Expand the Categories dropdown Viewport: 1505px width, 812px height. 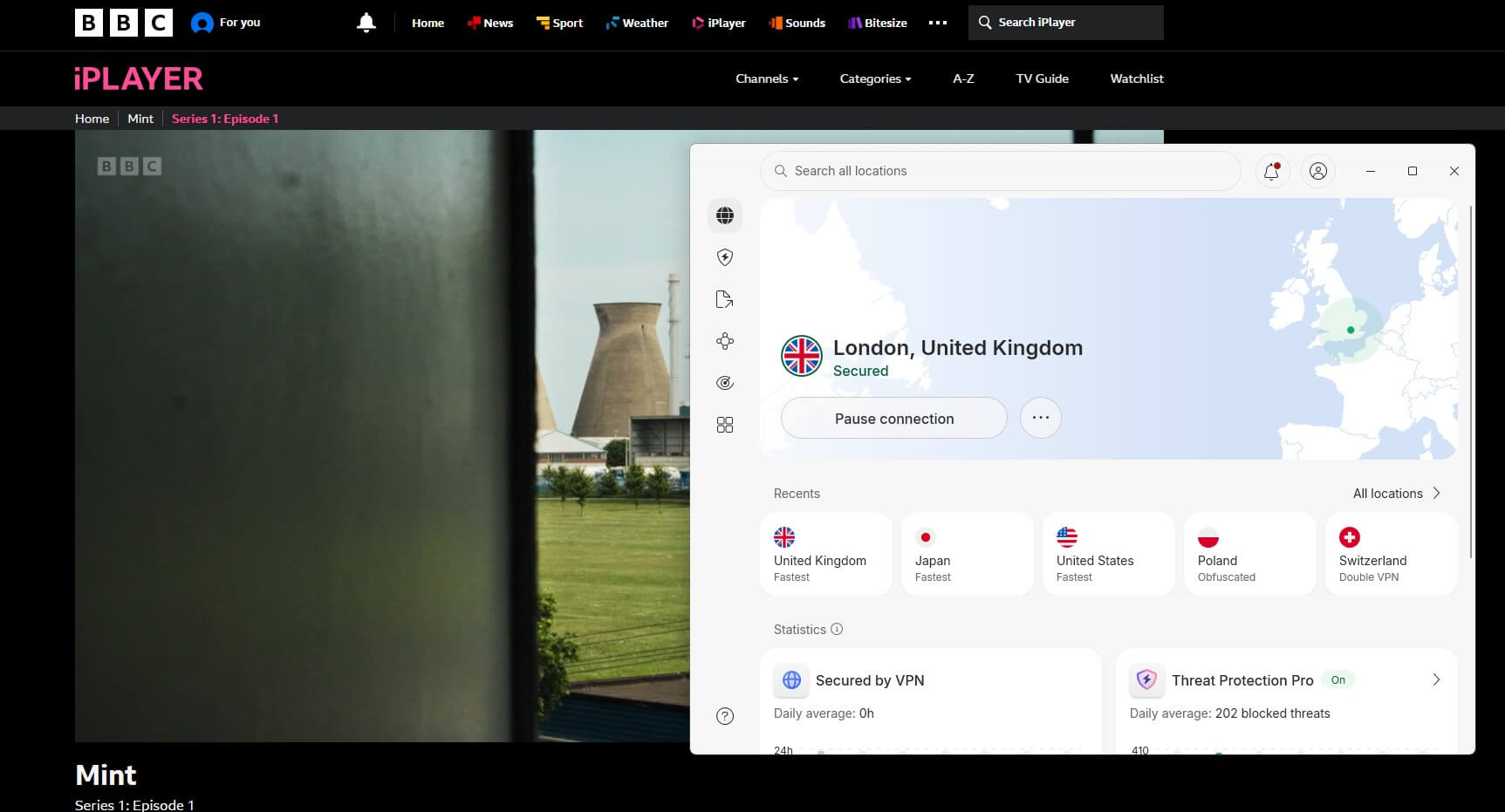click(875, 78)
